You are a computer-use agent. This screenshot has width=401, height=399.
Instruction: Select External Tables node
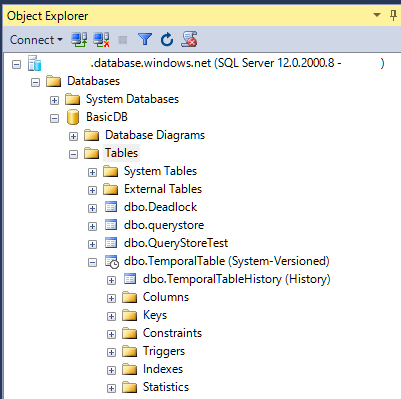click(163, 189)
